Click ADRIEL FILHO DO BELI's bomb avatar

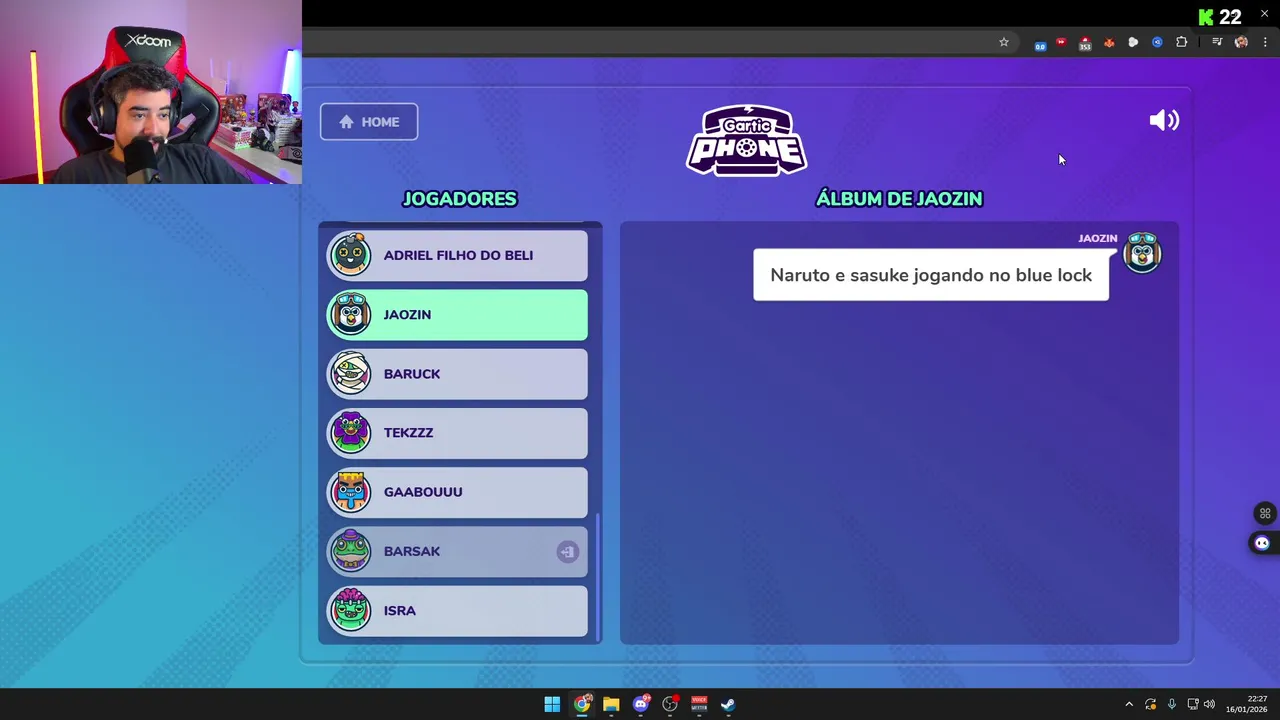tap(351, 254)
